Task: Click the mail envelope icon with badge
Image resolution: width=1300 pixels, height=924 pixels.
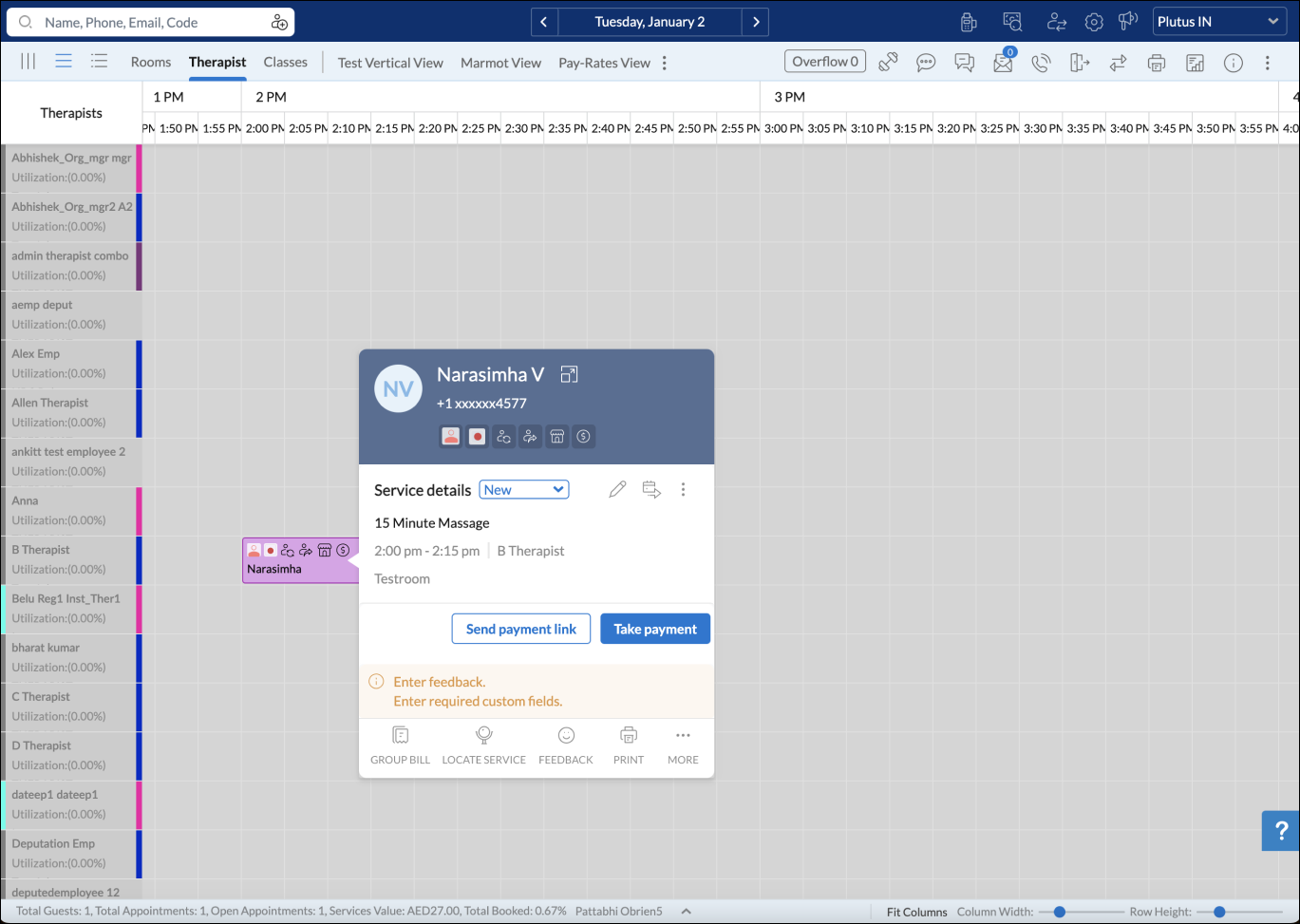Action: tap(1003, 63)
